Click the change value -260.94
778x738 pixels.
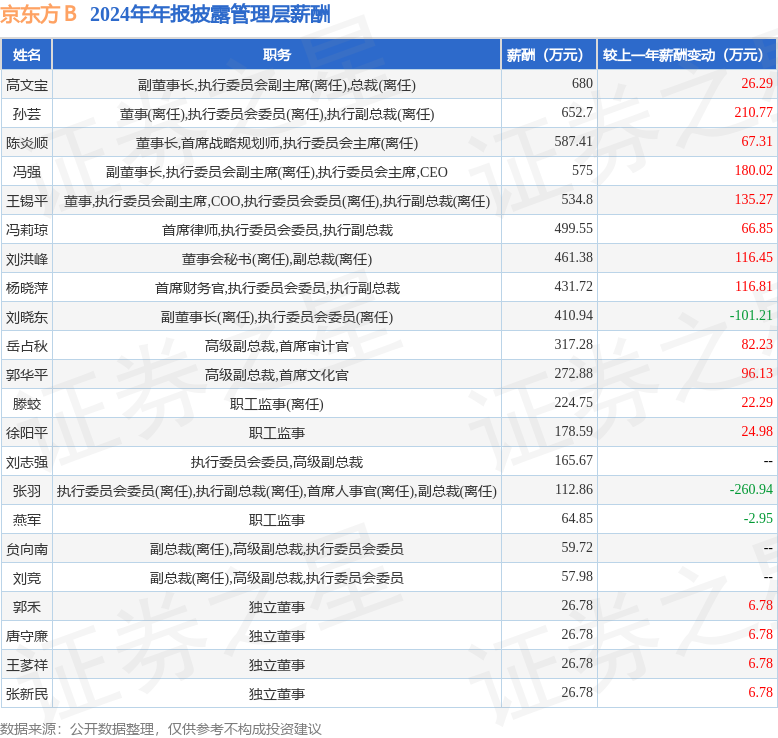coord(751,489)
